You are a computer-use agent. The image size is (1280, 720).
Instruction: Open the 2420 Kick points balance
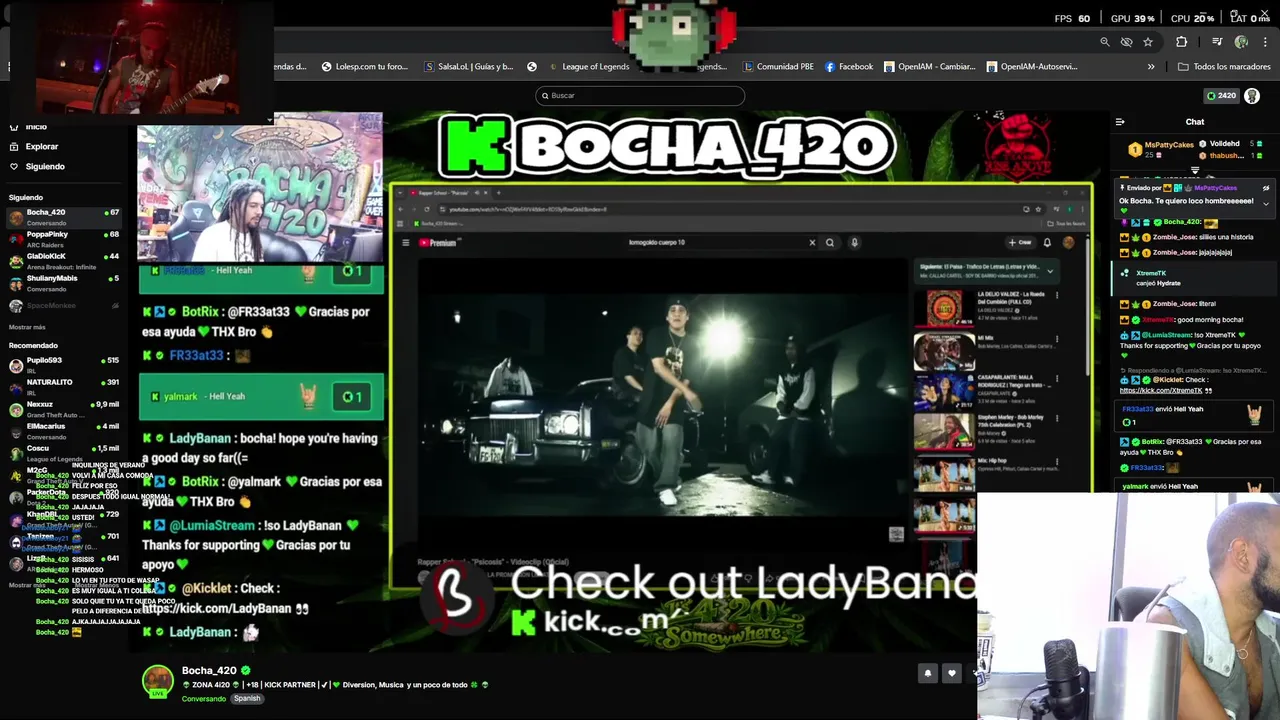point(1221,96)
